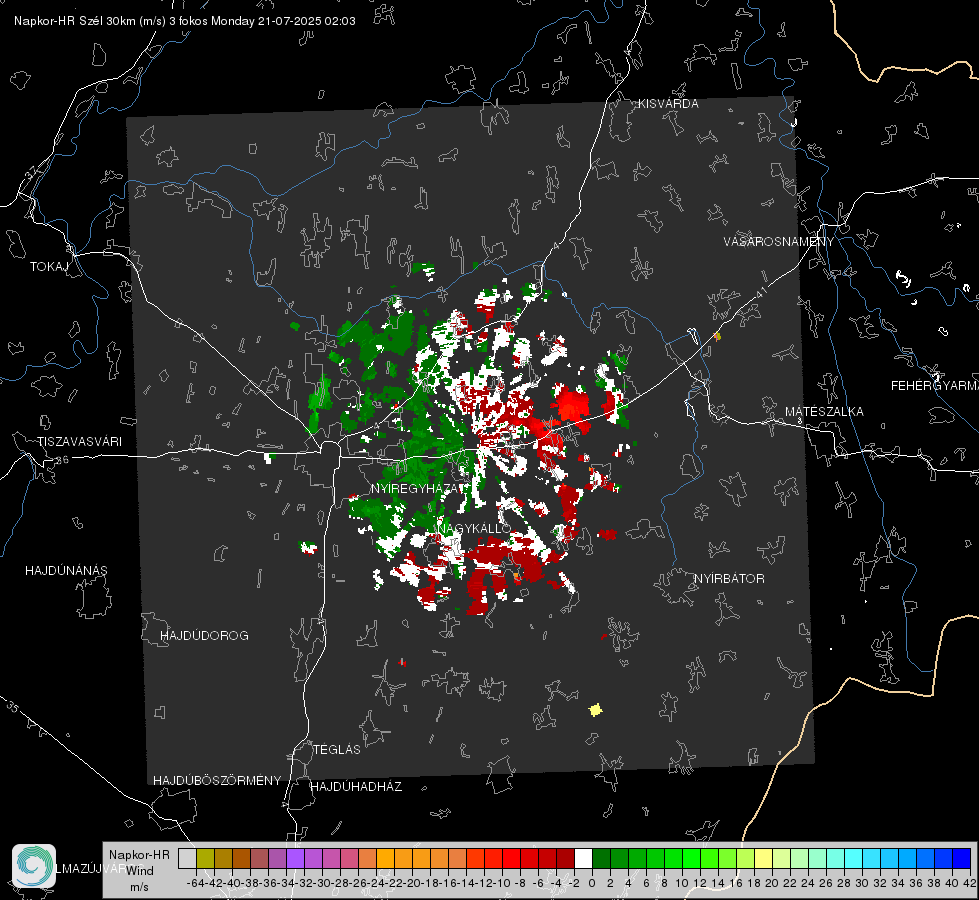Click the NYÍREGYHÁZA city label
The width and height of the screenshot is (979, 900).
(x=413, y=488)
